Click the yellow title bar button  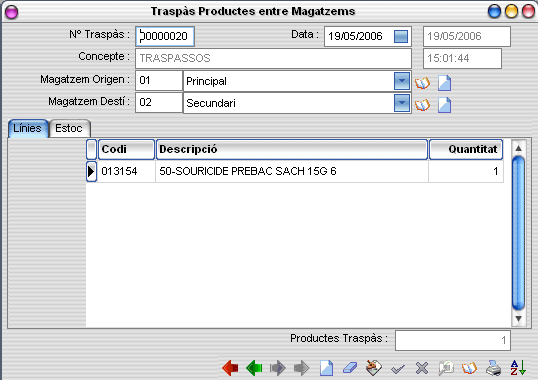(x=512, y=11)
